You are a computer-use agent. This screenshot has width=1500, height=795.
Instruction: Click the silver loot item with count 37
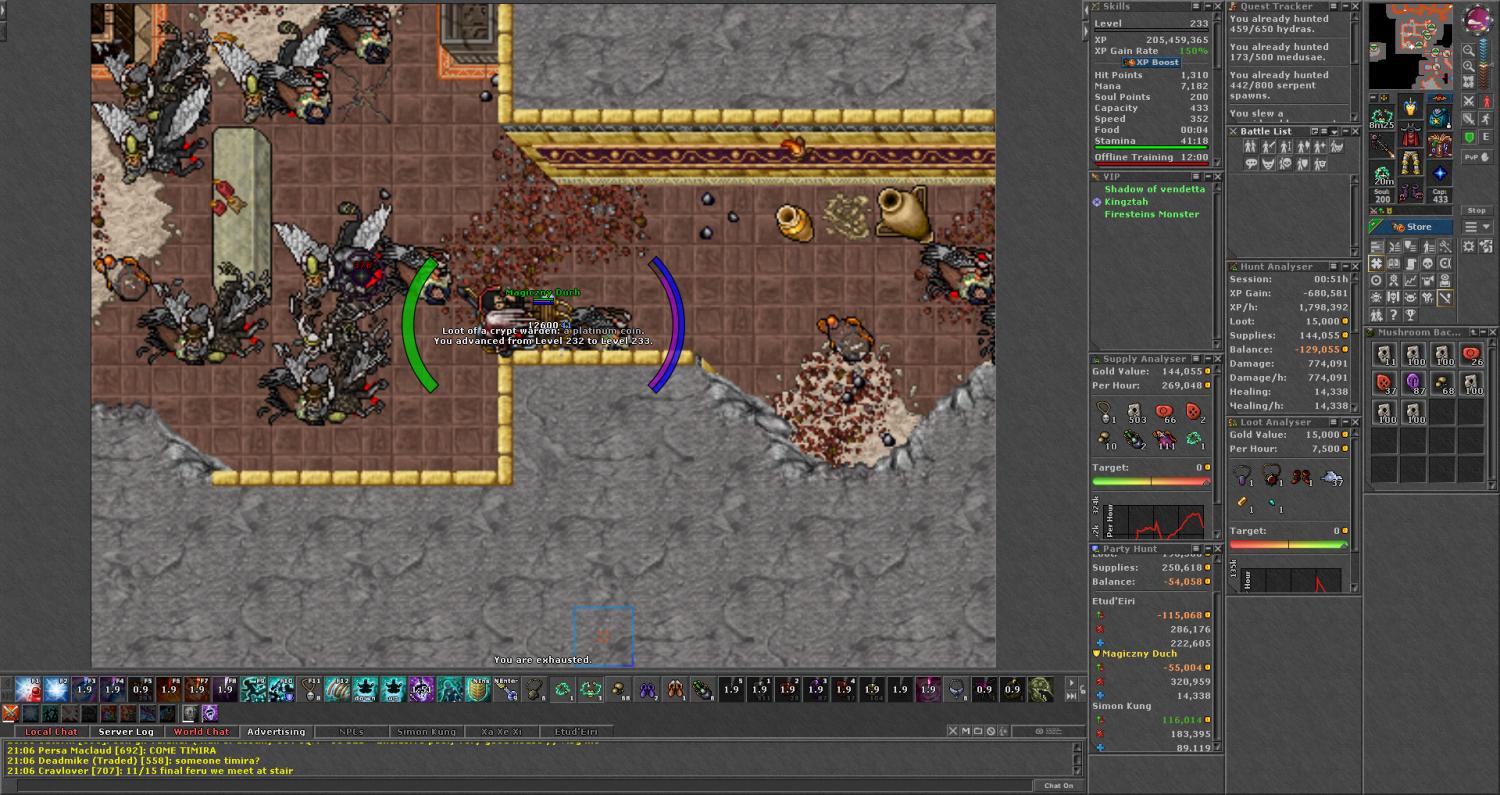click(x=1332, y=479)
